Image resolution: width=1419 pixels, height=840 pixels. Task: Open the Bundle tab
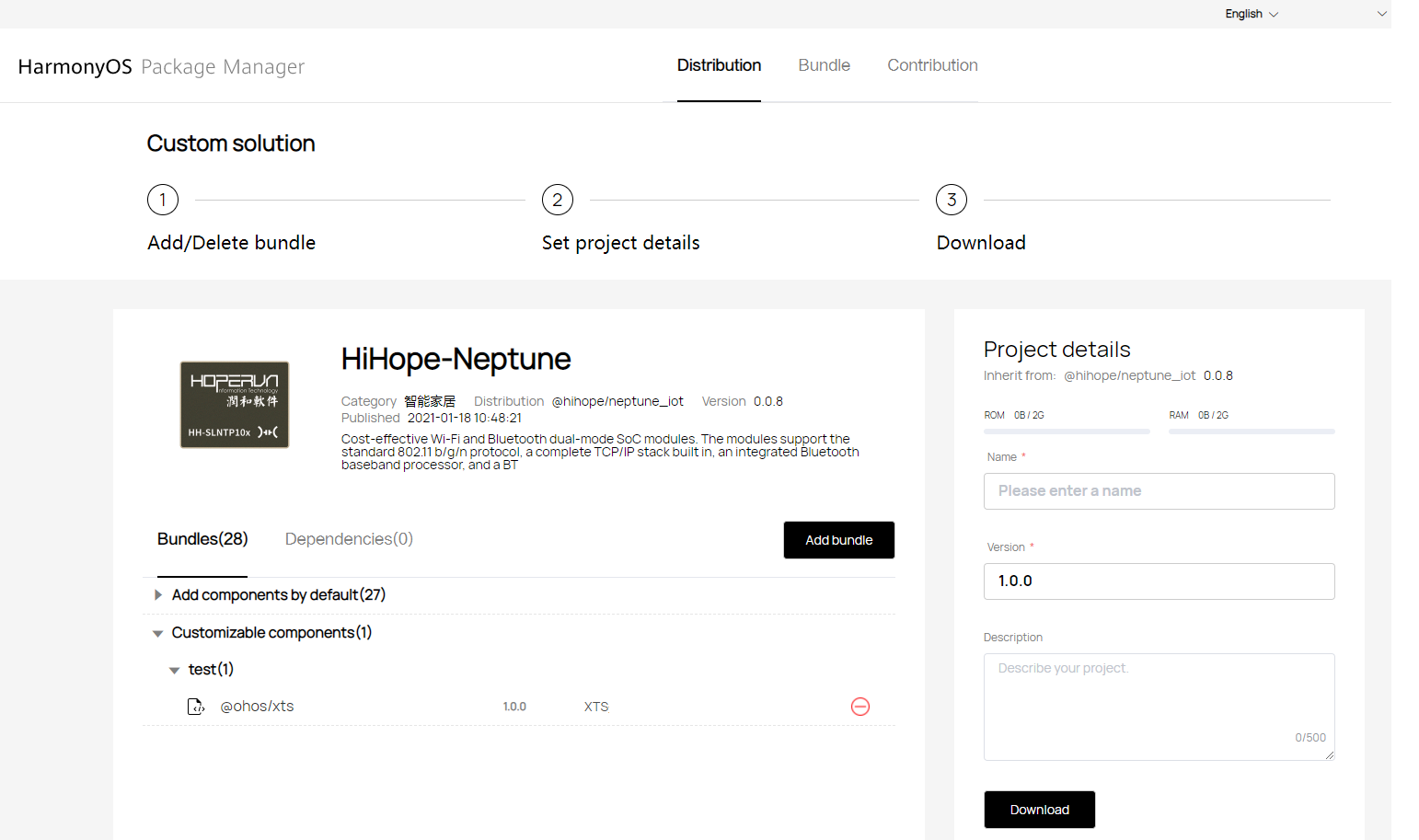[x=824, y=65]
